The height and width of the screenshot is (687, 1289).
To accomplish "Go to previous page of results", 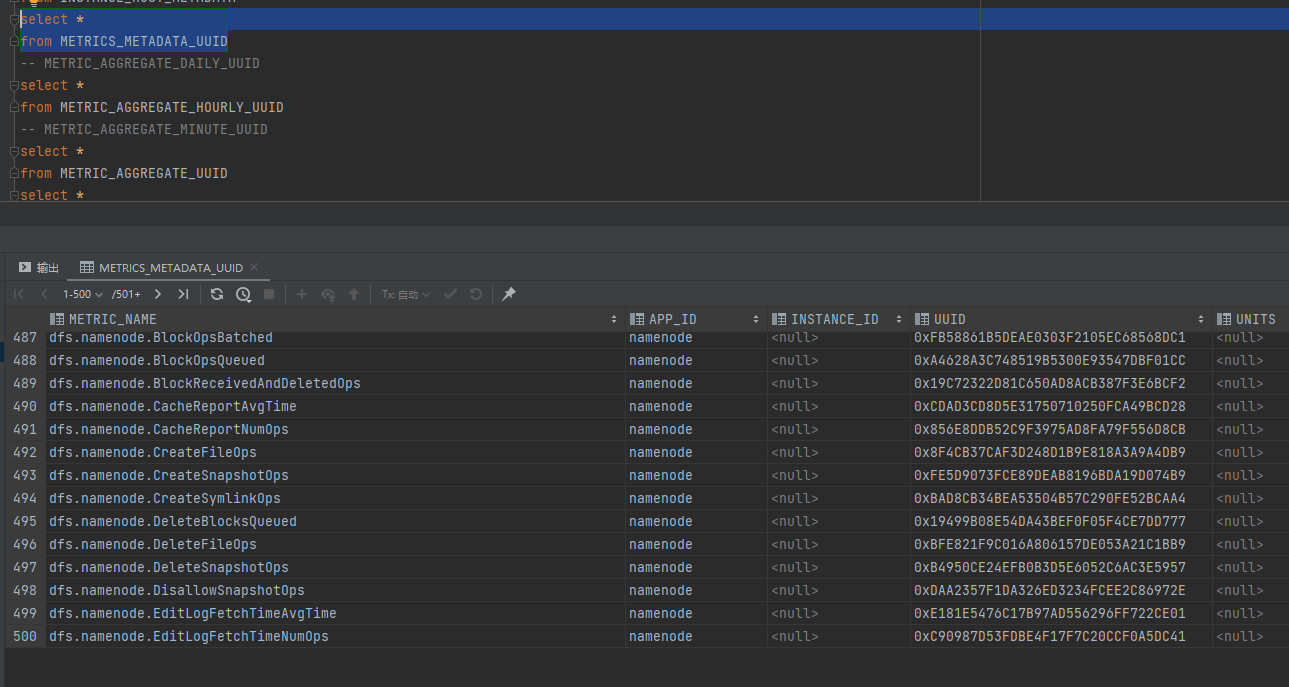I will point(44,294).
